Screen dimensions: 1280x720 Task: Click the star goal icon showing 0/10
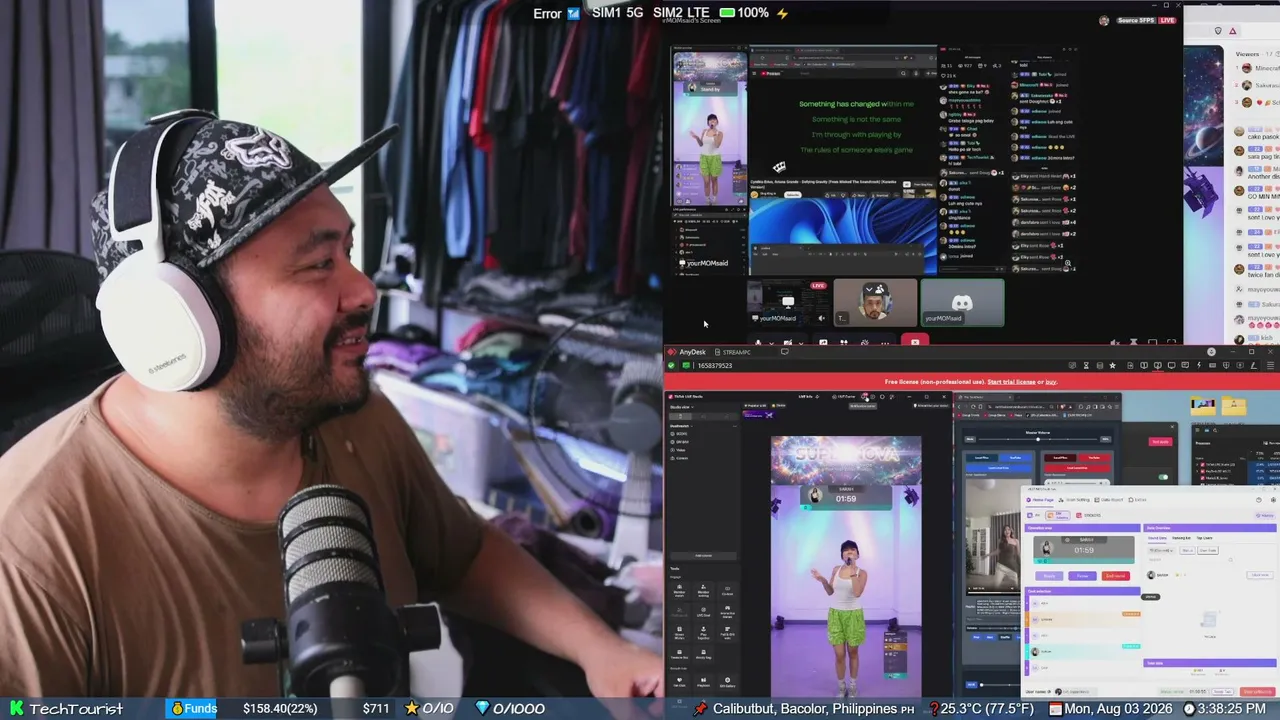tap(411, 708)
